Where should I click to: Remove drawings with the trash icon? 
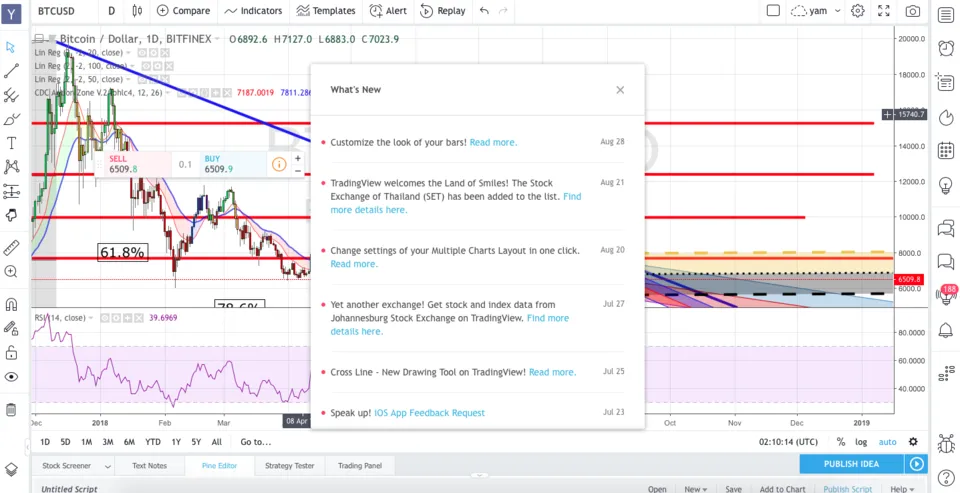[x=11, y=409]
